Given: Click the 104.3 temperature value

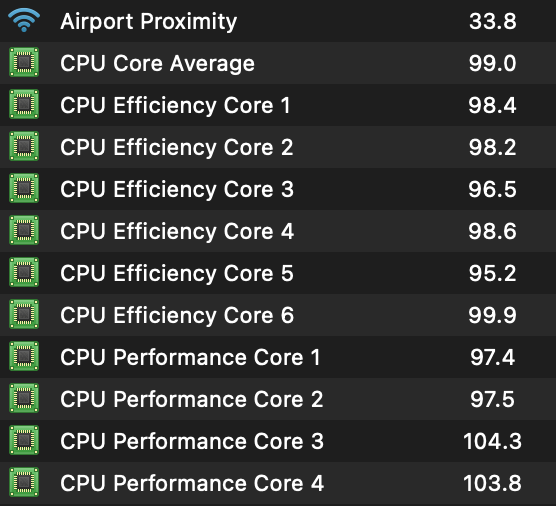Looking at the screenshot, I should 492,441.
